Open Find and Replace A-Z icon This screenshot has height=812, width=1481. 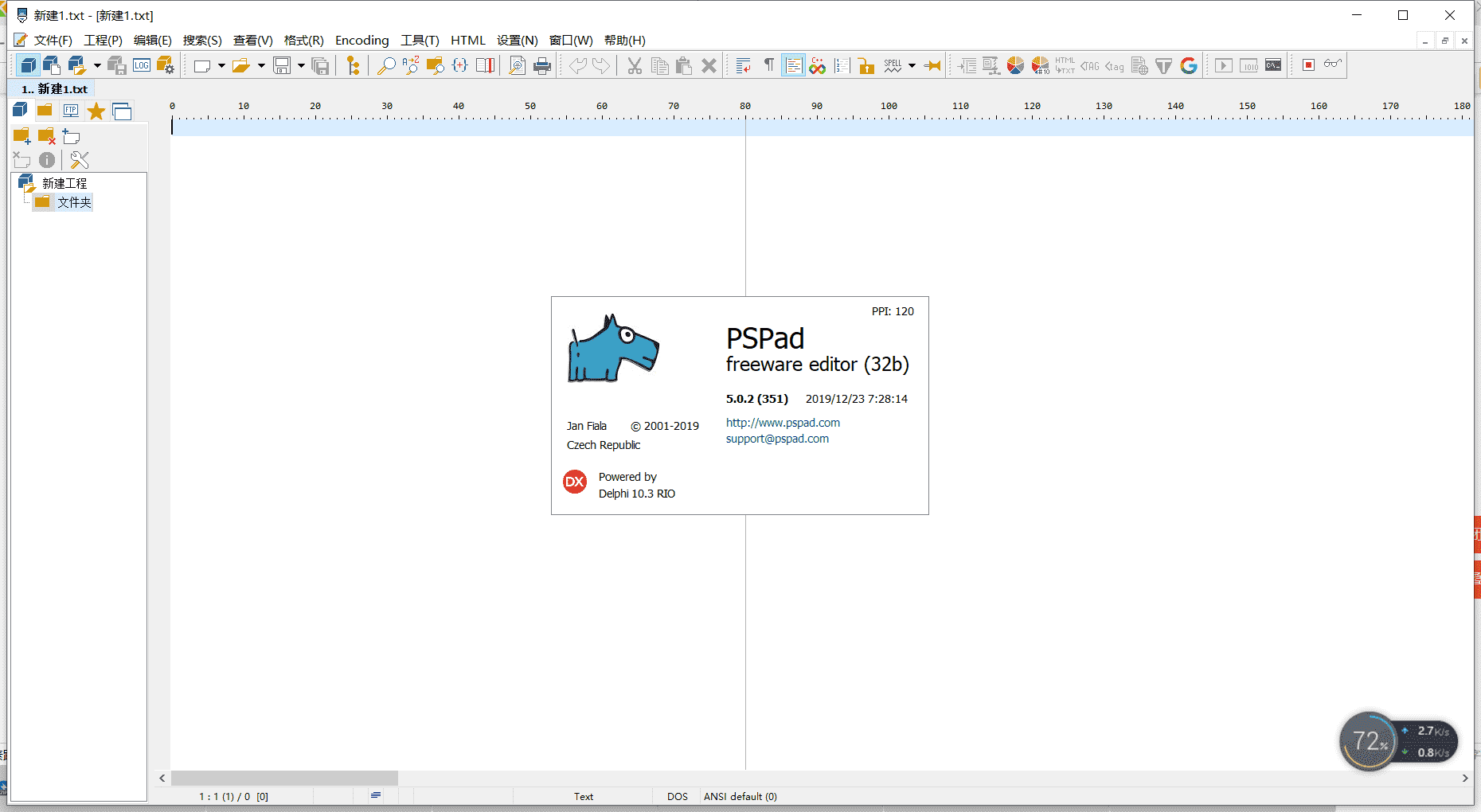(x=411, y=65)
